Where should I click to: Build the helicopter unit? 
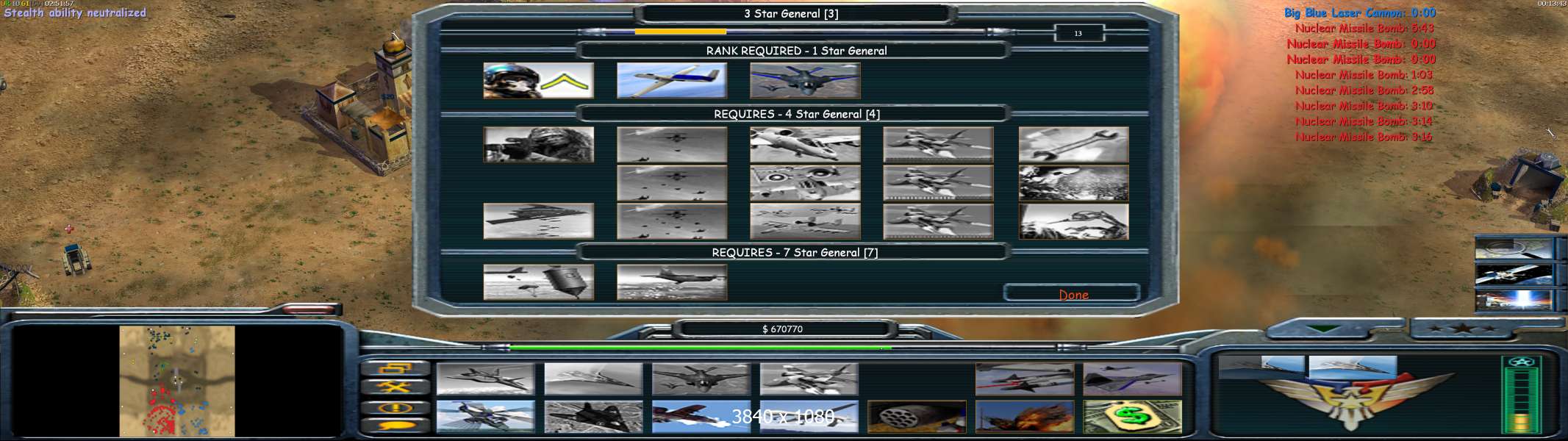pos(485,417)
